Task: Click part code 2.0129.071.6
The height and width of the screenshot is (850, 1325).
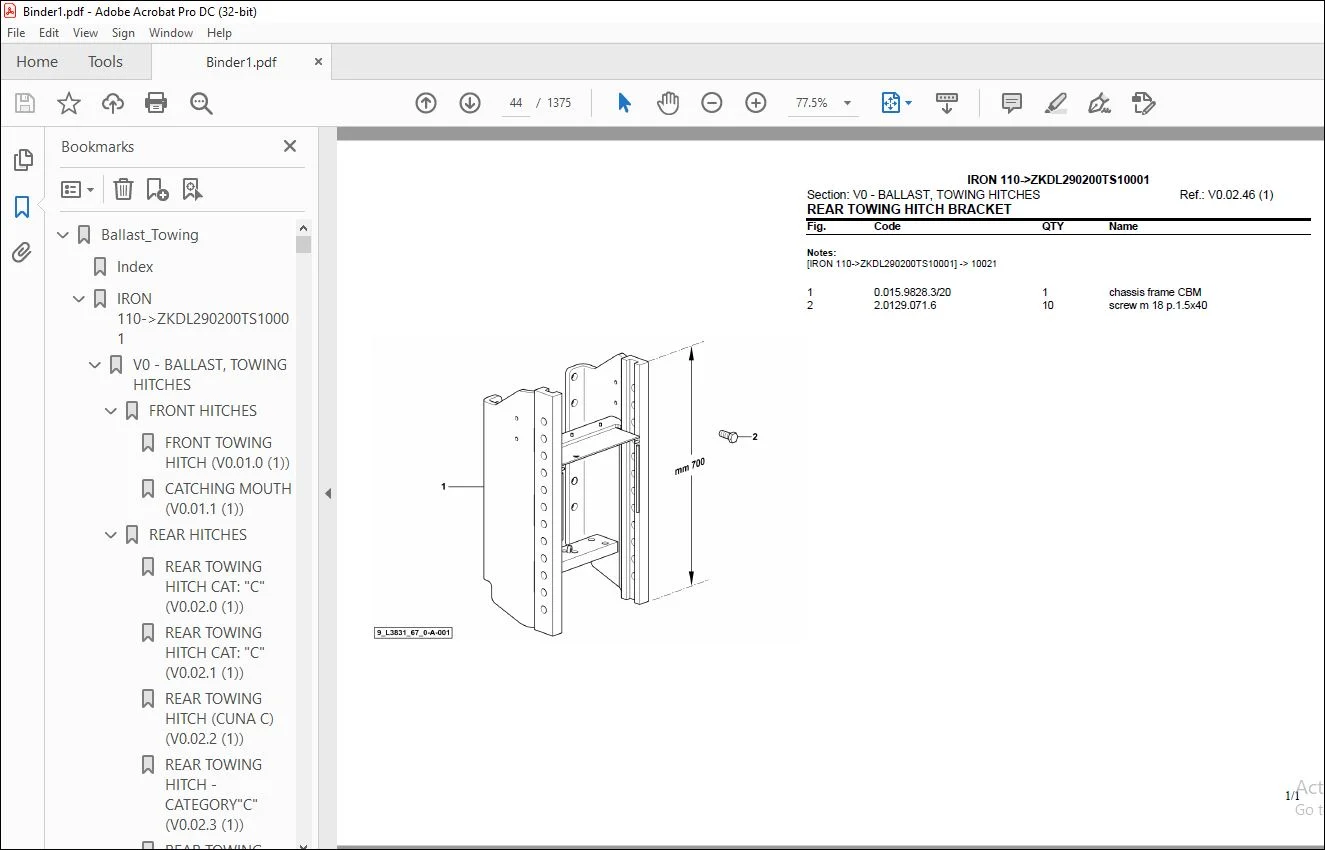Action: [x=905, y=306]
